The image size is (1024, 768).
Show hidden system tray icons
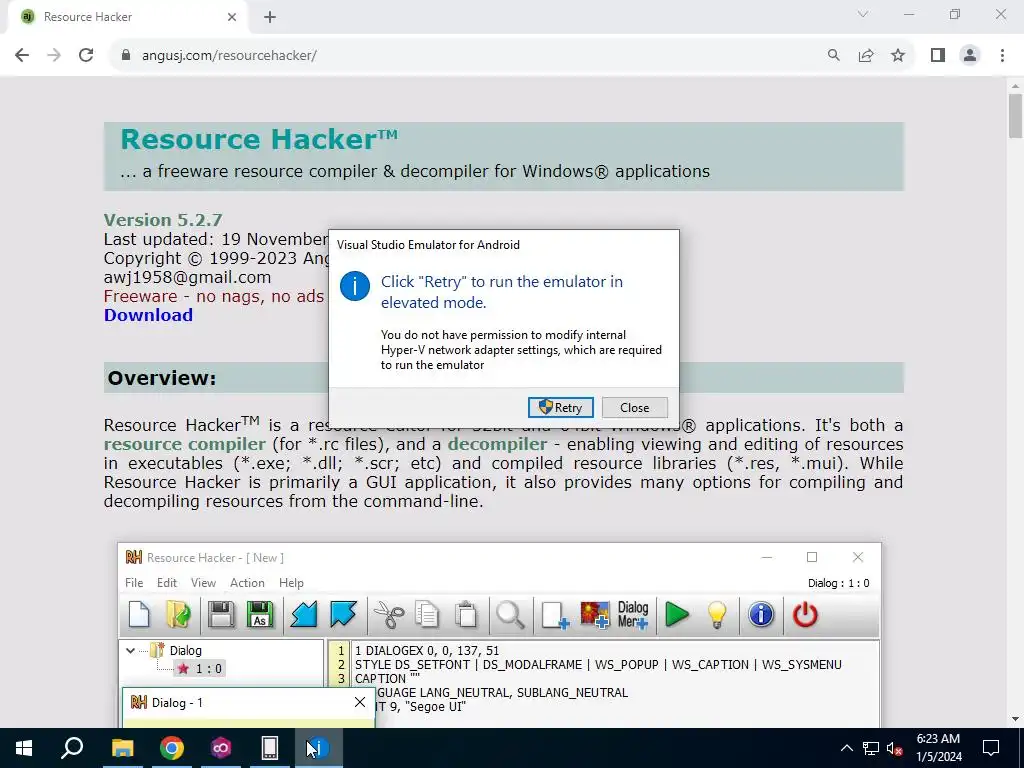(x=846, y=748)
